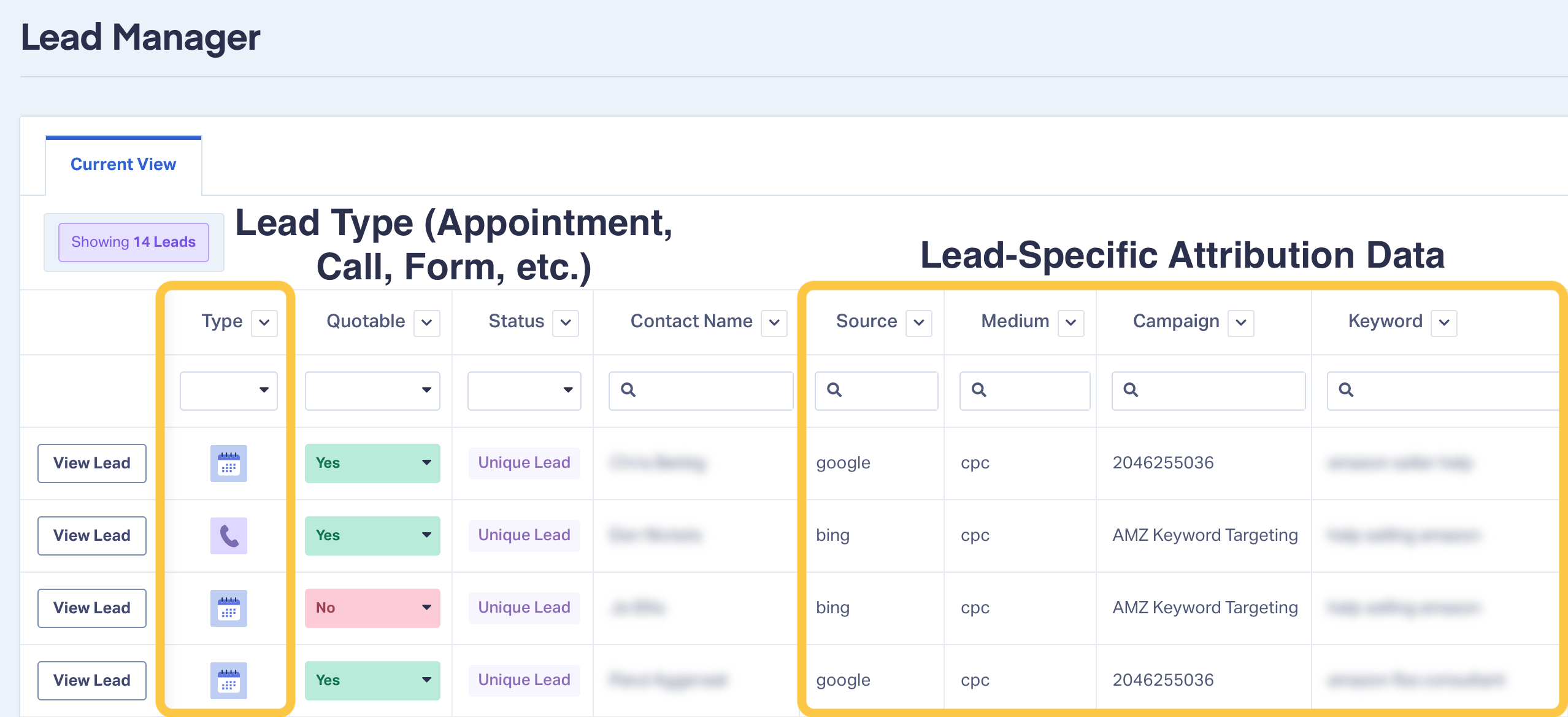Click the search icon in Keyword filter
1568x717 pixels.
click(1346, 390)
